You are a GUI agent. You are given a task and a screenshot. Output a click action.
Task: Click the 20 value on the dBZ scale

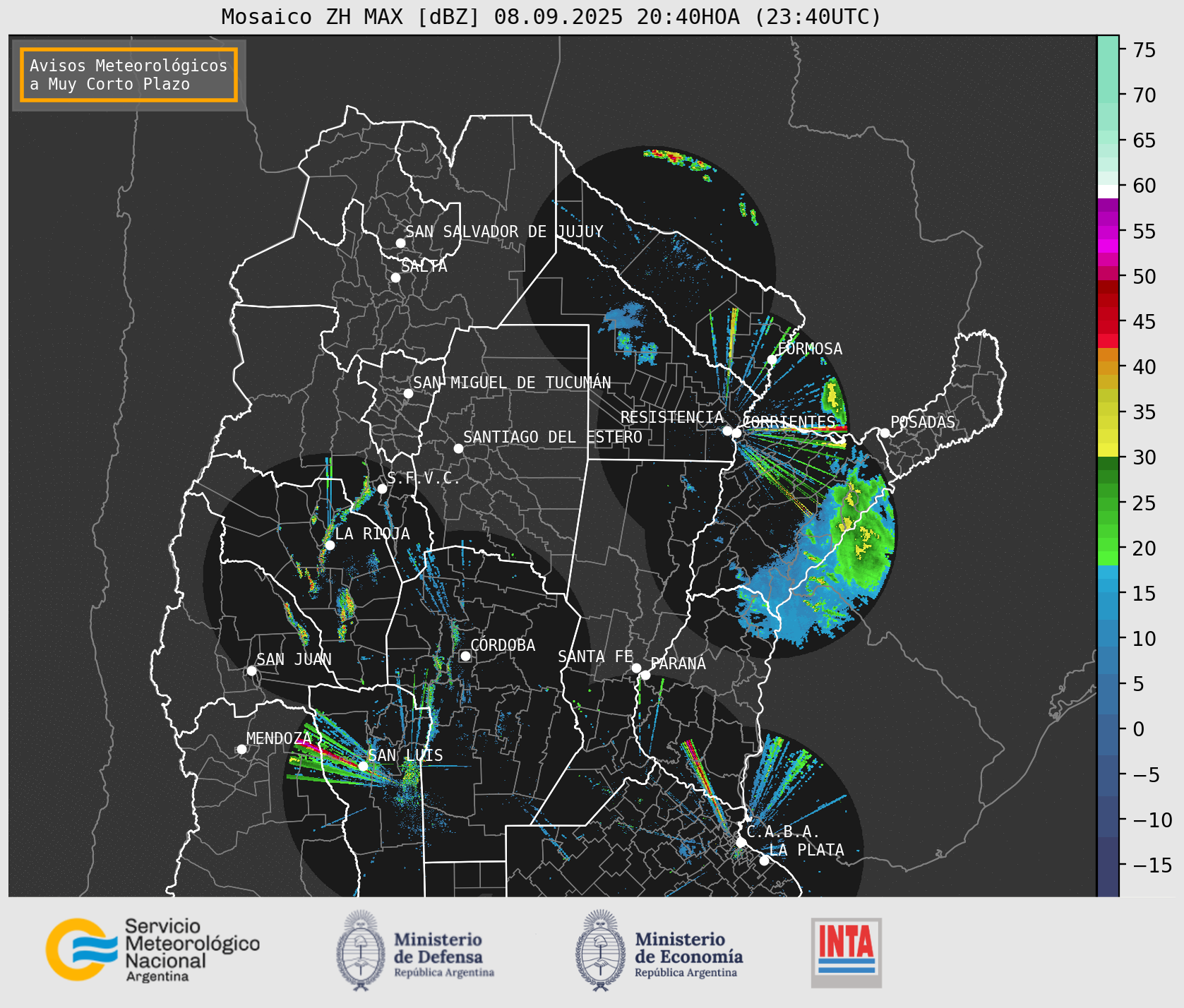(x=1144, y=548)
